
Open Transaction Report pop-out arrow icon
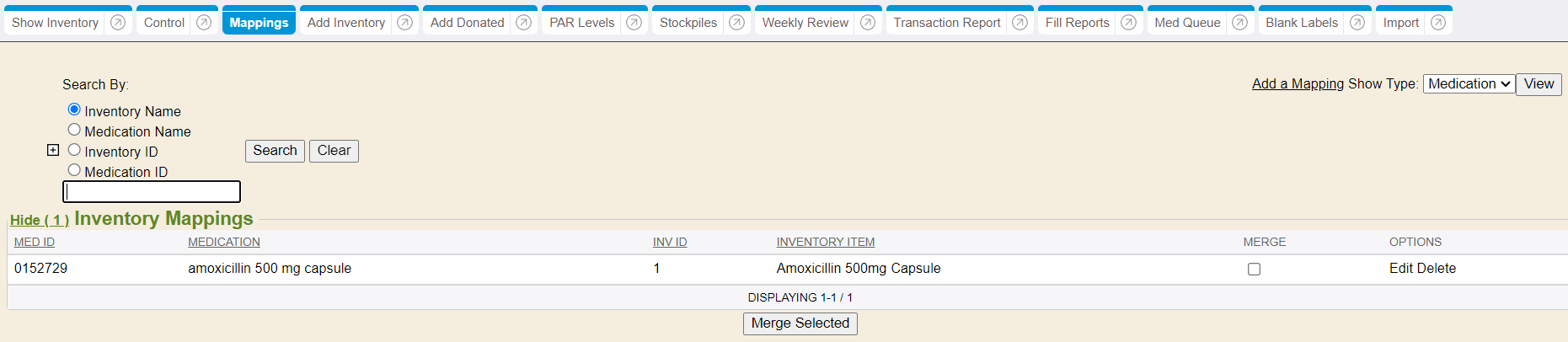point(1019,23)
